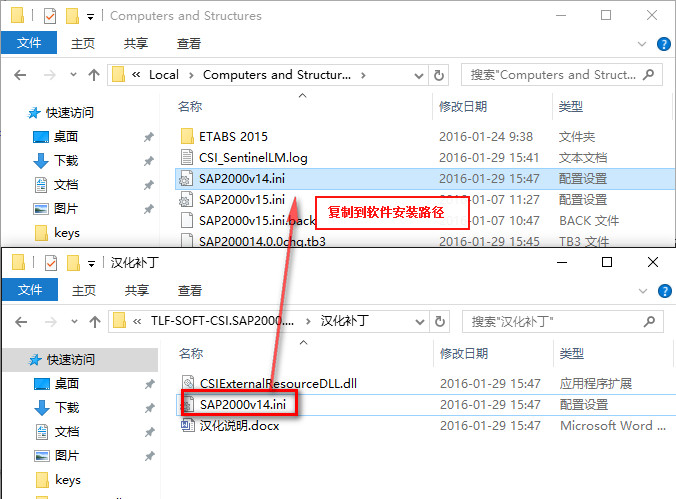This screenshot has height=499, width=676.
Task: Click TLF-SOFT-CSI.SAP2000 breadcrumb segment
Action: point(222,321)
